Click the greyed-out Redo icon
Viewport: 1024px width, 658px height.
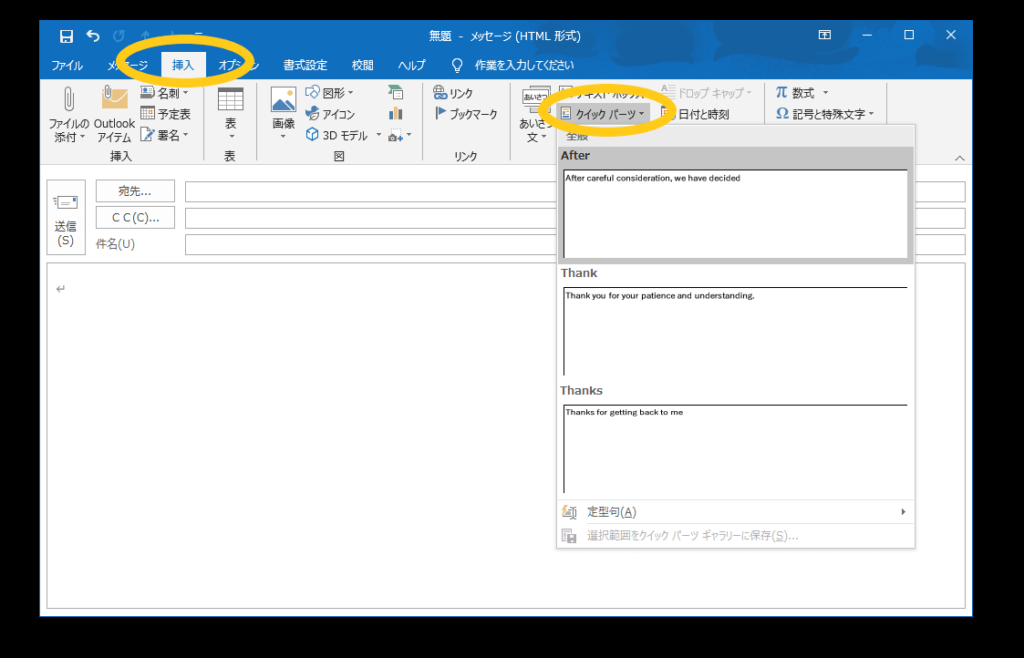[119, 36]
